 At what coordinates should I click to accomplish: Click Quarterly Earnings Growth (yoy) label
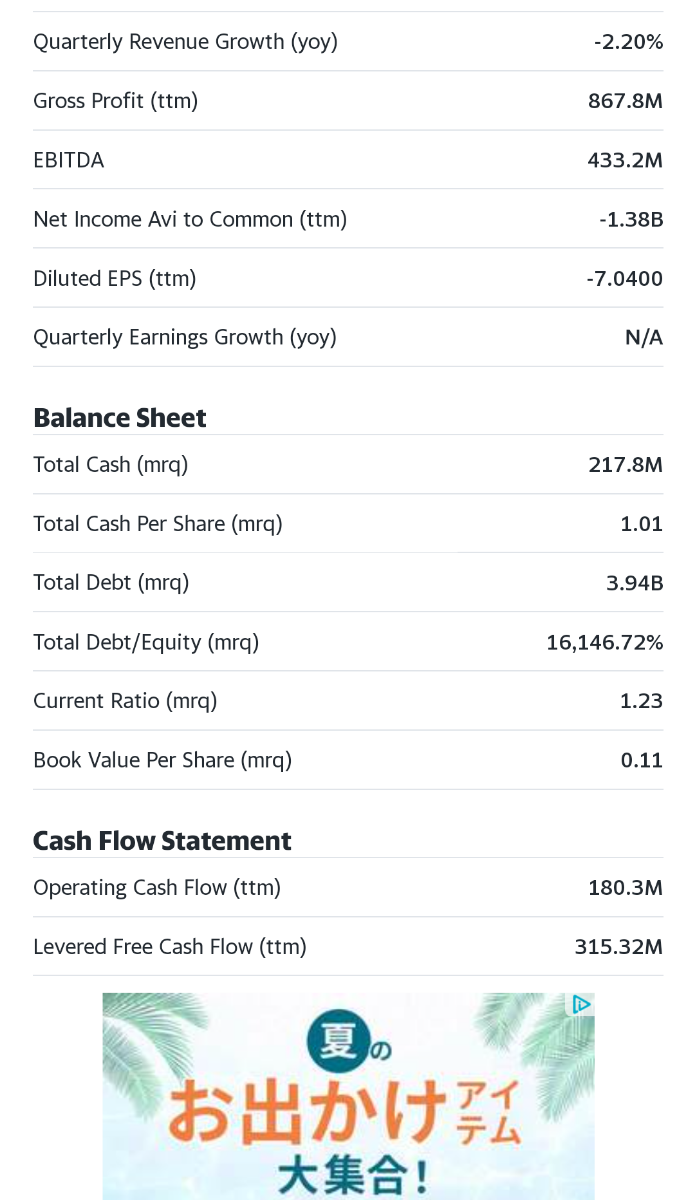(x=185, y=337)
